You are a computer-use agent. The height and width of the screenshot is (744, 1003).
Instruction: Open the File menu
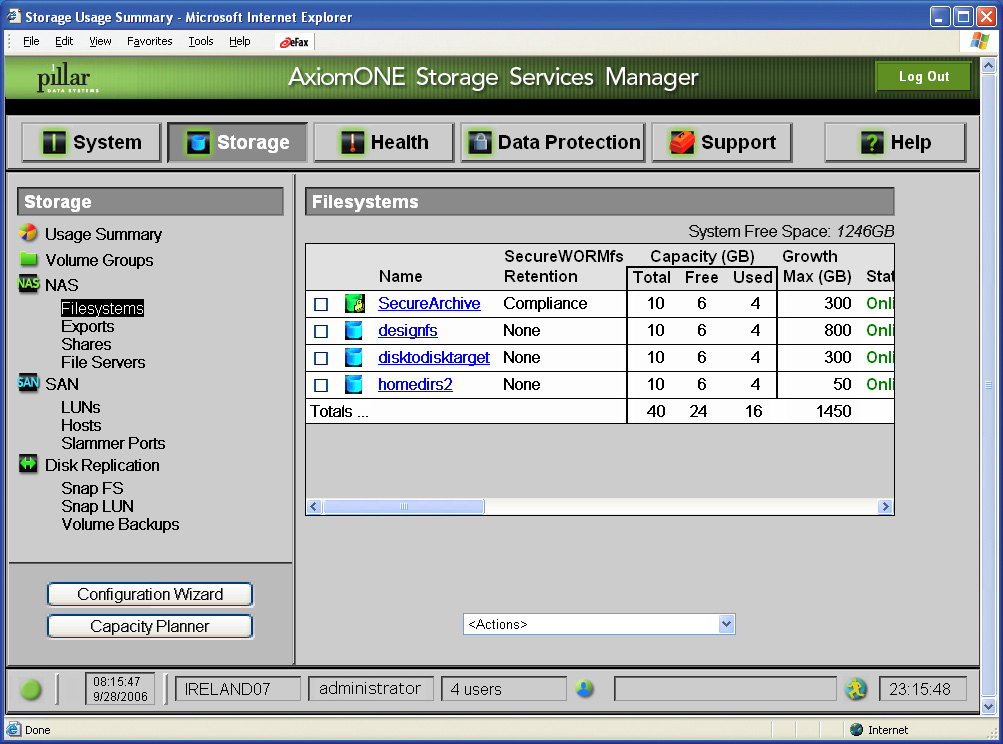click(x=31, y=42)
